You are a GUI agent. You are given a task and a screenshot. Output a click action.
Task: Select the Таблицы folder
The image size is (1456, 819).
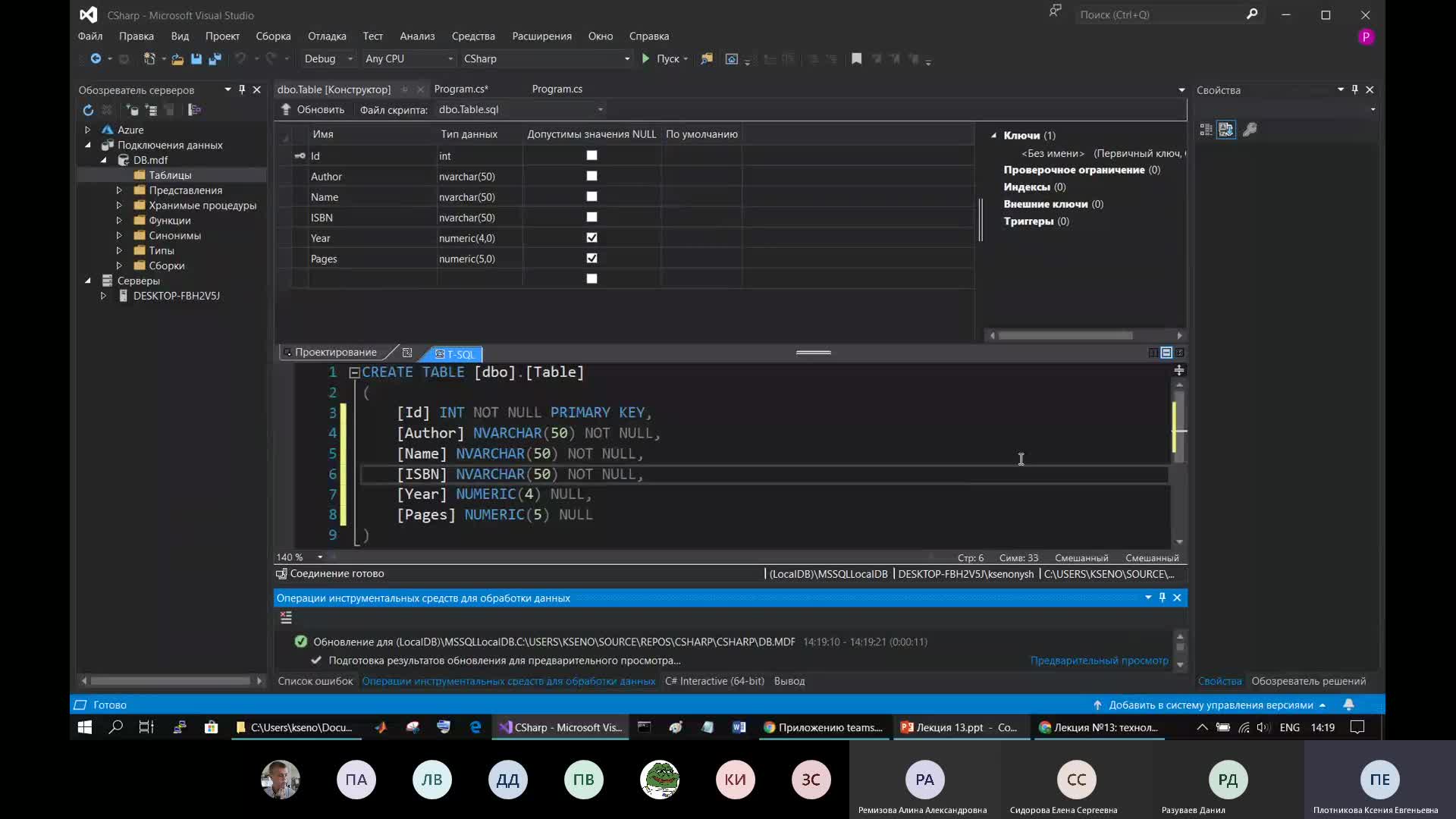[170, 175]
